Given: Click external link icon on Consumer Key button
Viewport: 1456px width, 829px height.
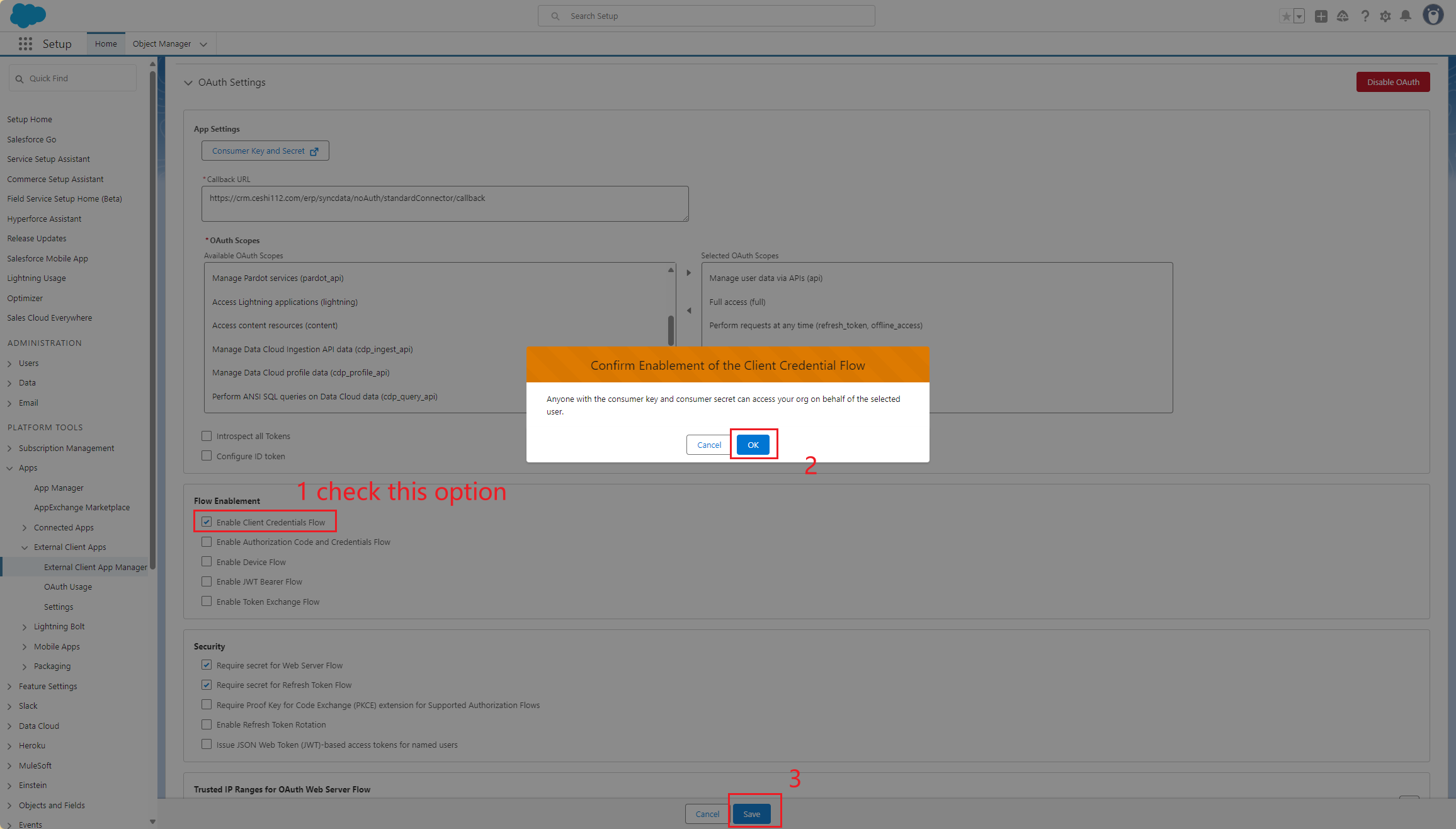Looking at the screenshot, I should (x=314, y=151).
